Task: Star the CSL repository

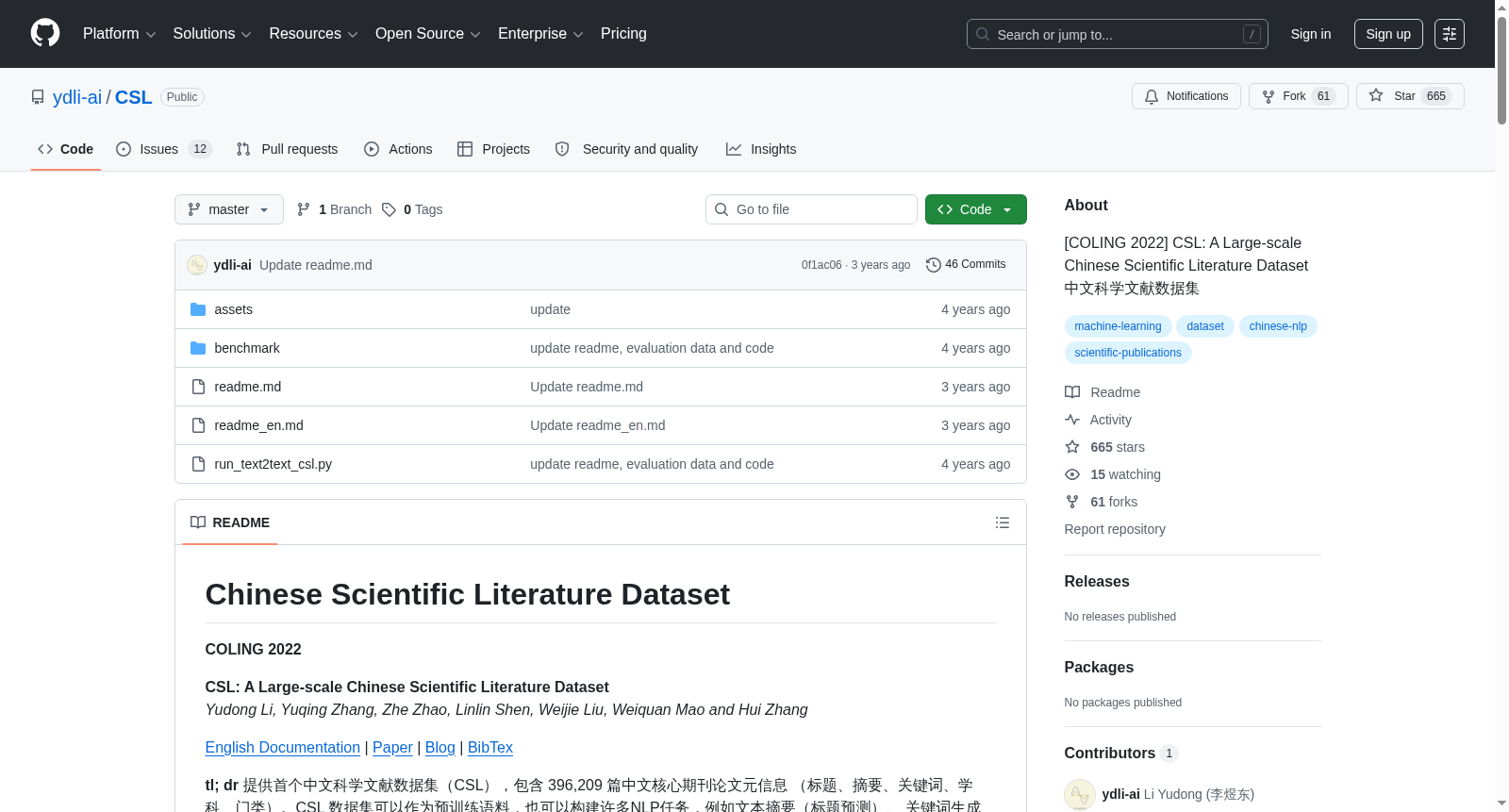Action: coord(1410,96)
